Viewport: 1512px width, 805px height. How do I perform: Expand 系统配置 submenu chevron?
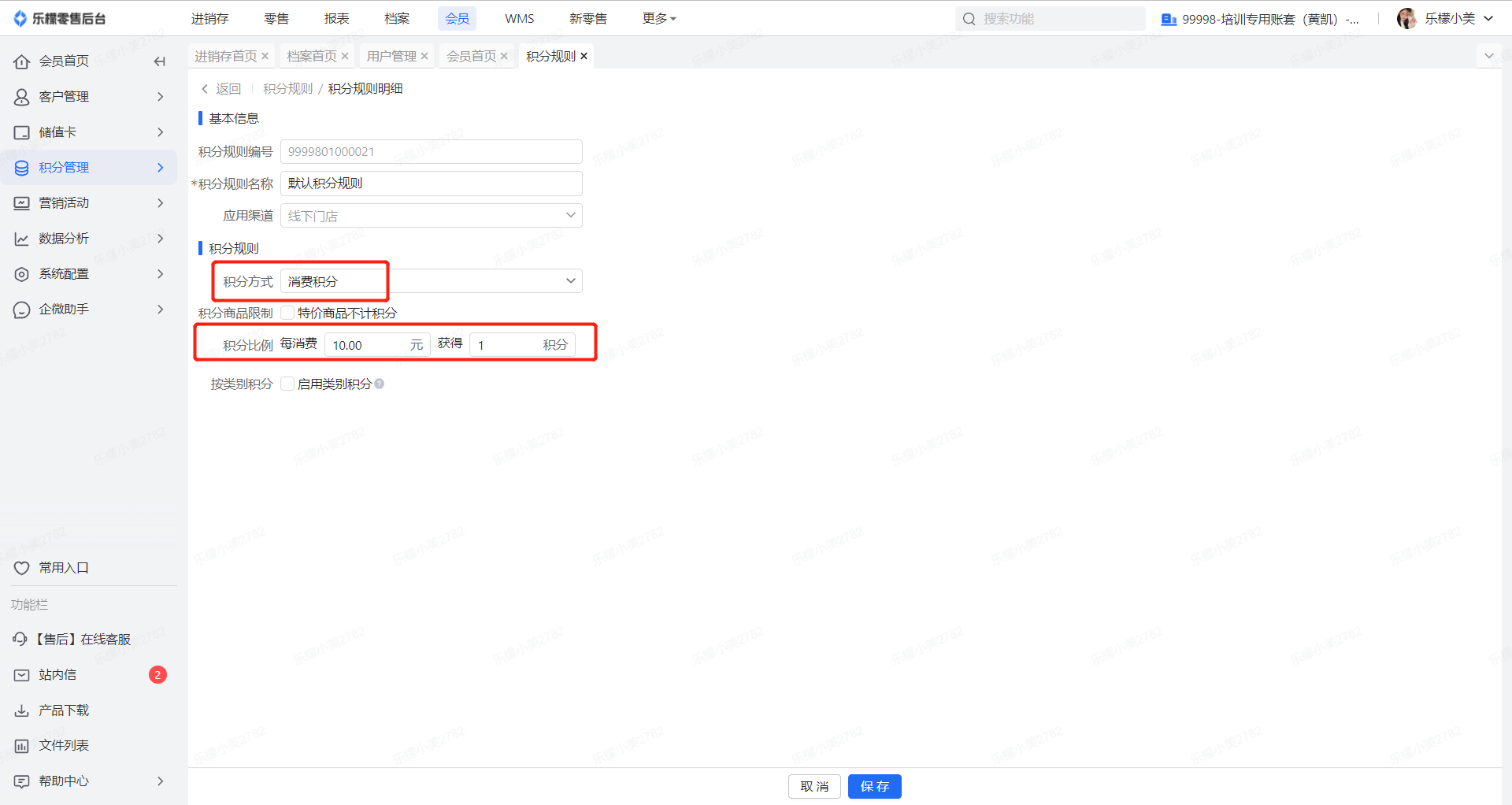pos(161,274)
